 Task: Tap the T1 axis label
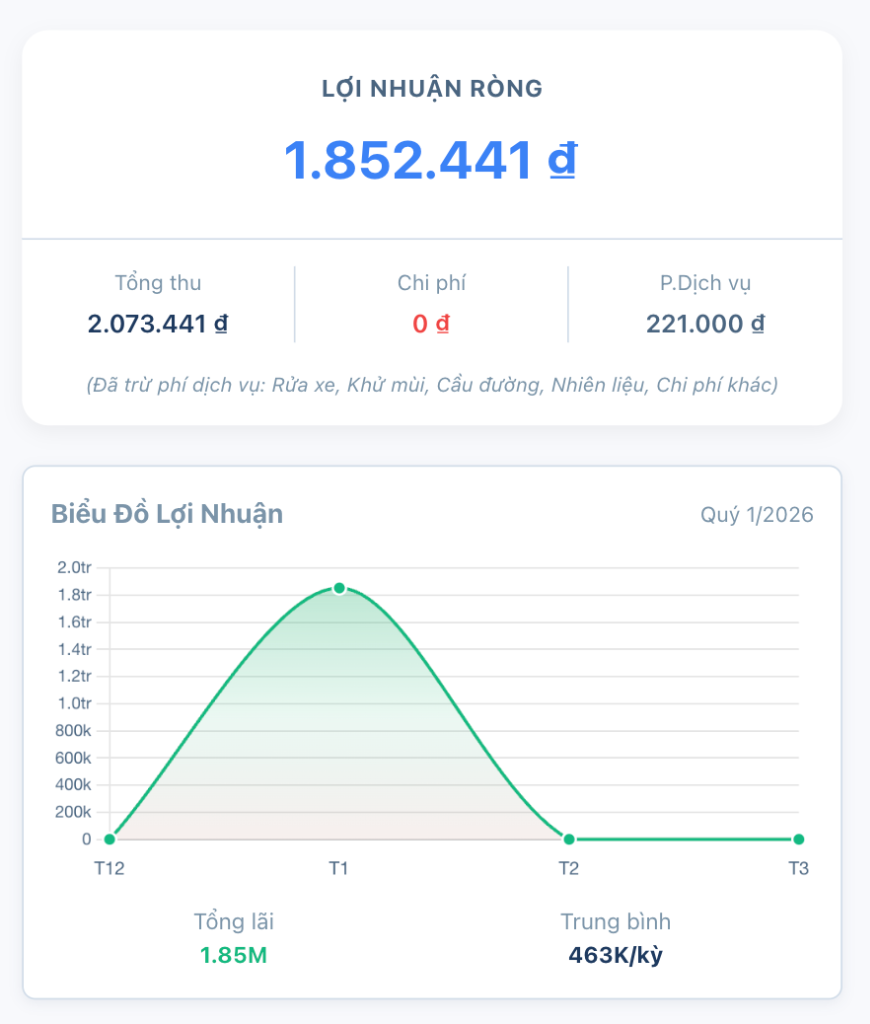339,868
